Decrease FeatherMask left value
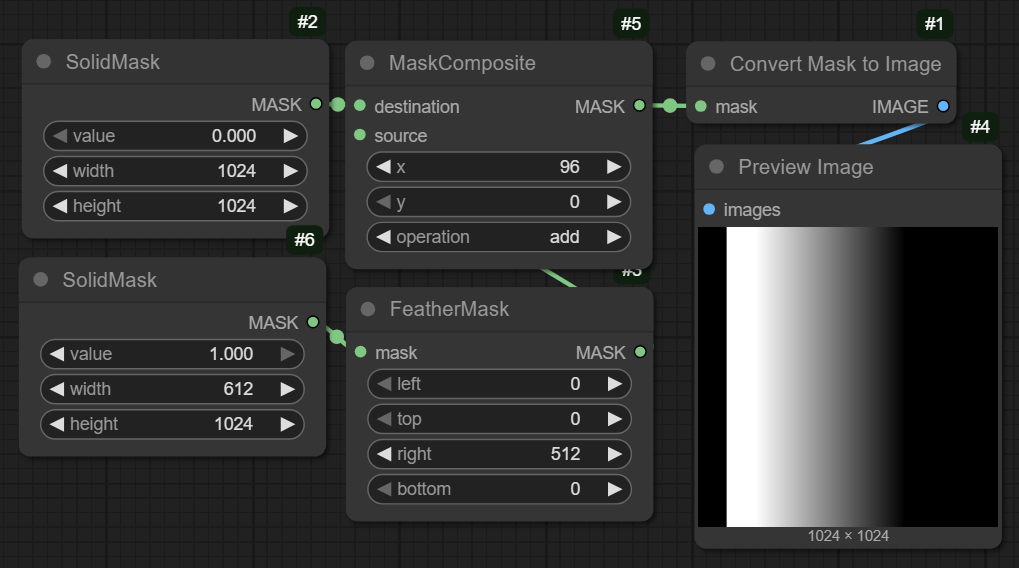The height and width of the screenshot is (568, 1019). [x=384, y=384]
